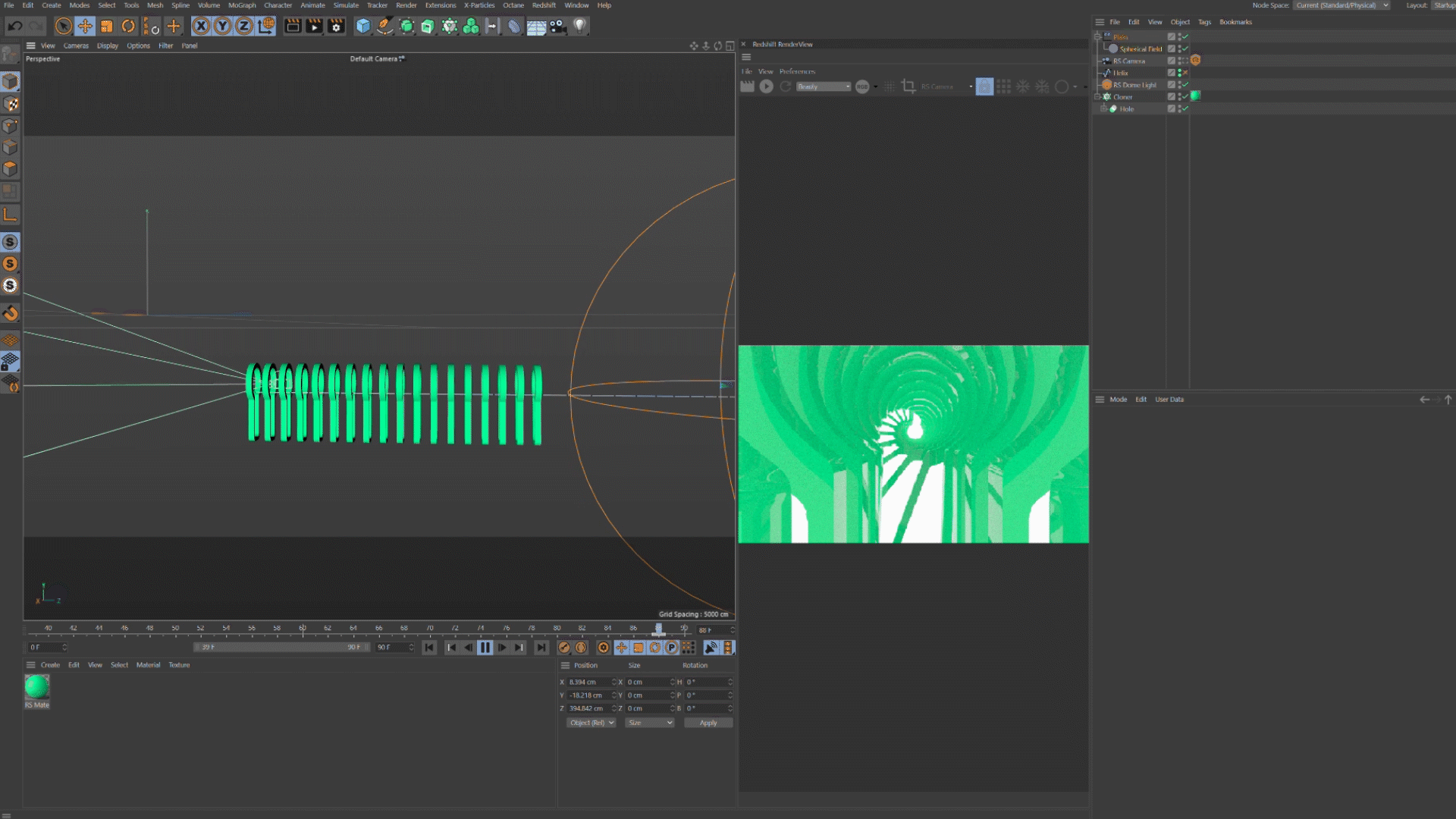1456x819 pixels.
Task: Open the Edit Render Settings icon
Action: pyautogui.click(x=336, y=26)
